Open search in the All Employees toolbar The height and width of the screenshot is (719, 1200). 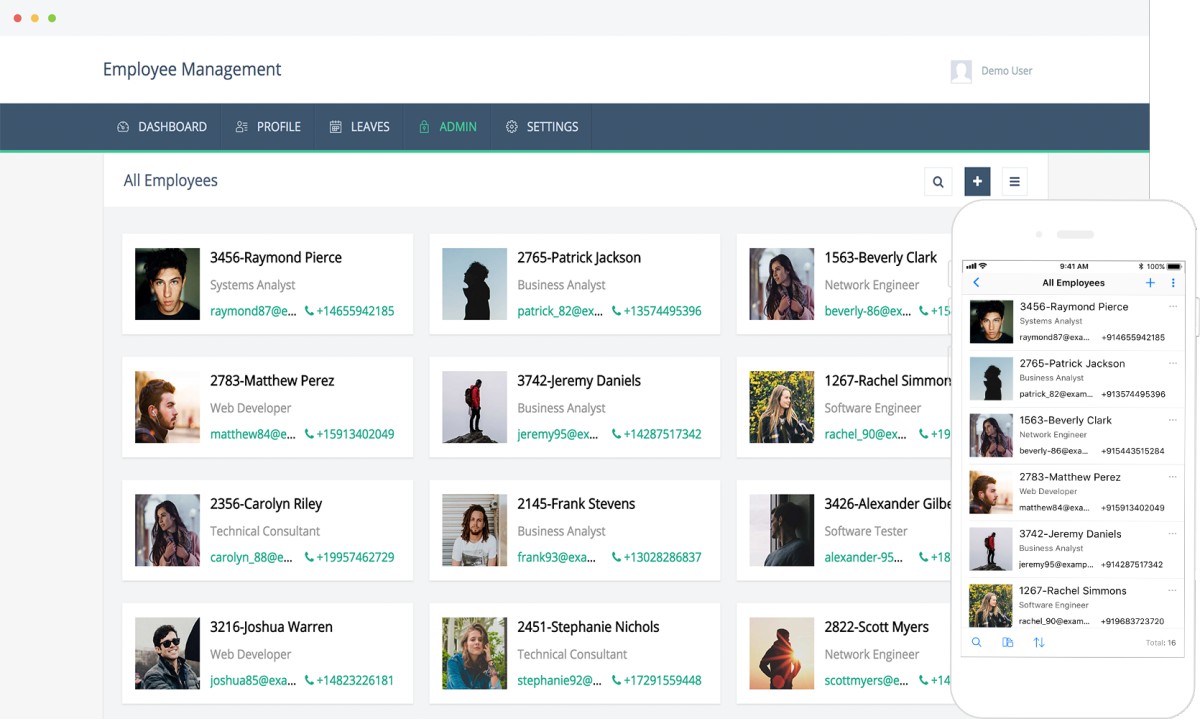[938, 182]
